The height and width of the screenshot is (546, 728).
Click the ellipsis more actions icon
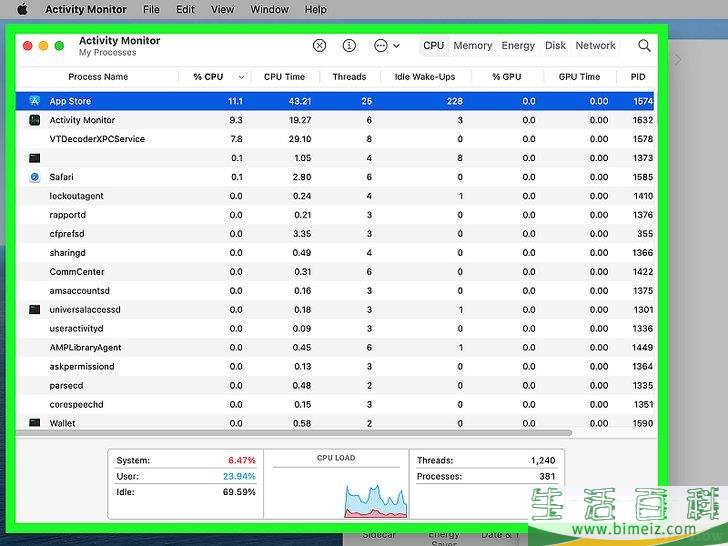(381, 46)
